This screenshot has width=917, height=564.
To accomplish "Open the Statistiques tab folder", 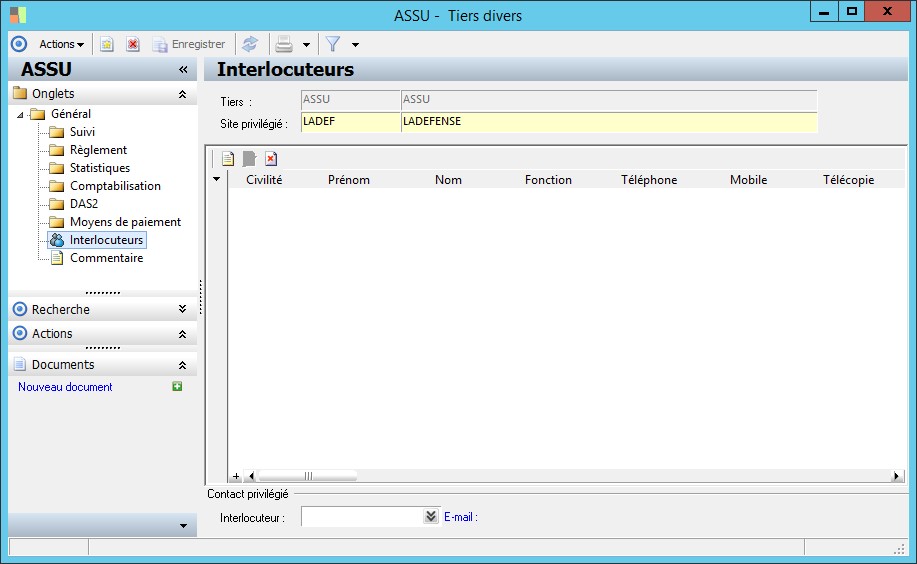I will [100, 168].
